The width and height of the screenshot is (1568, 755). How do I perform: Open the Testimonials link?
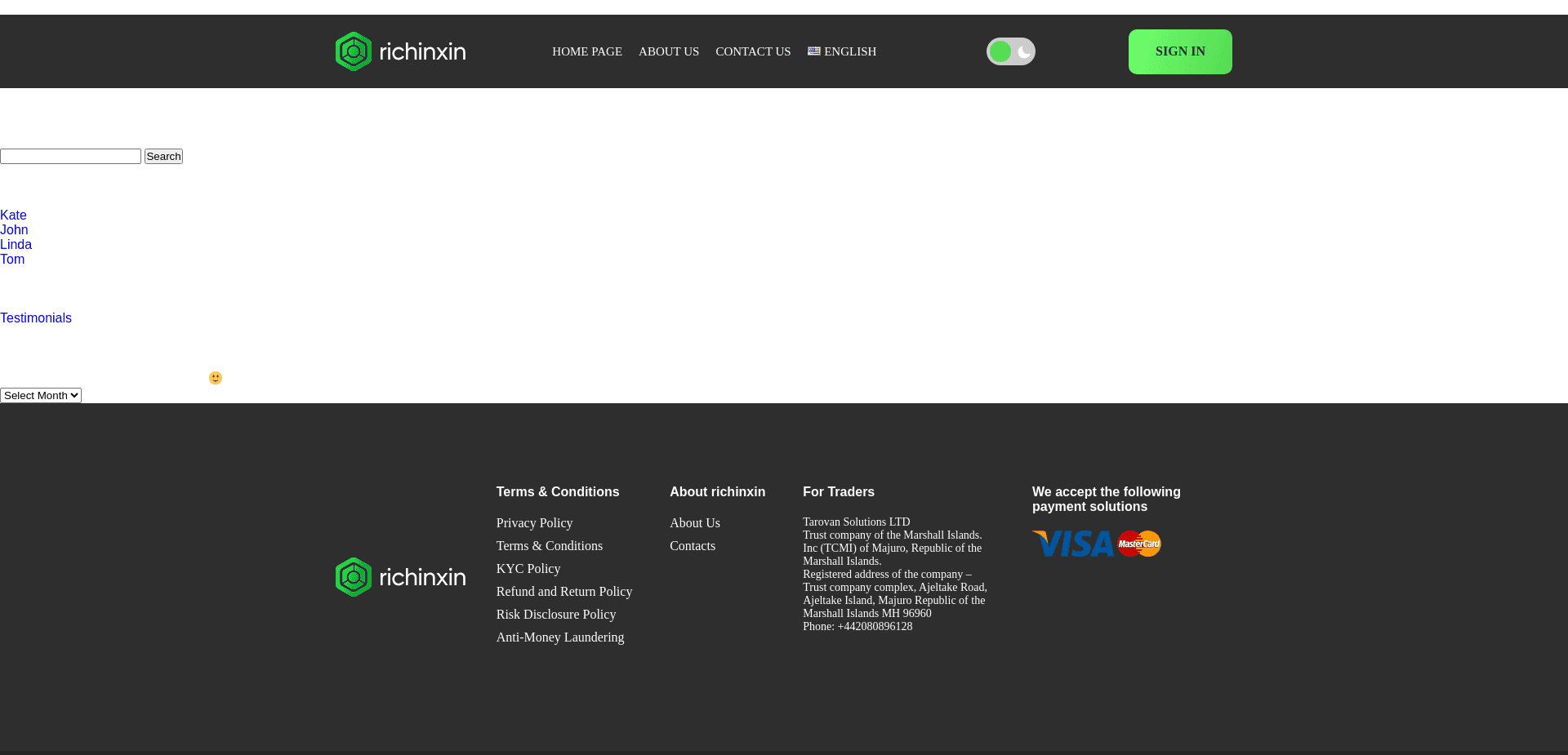click(36, 318)
